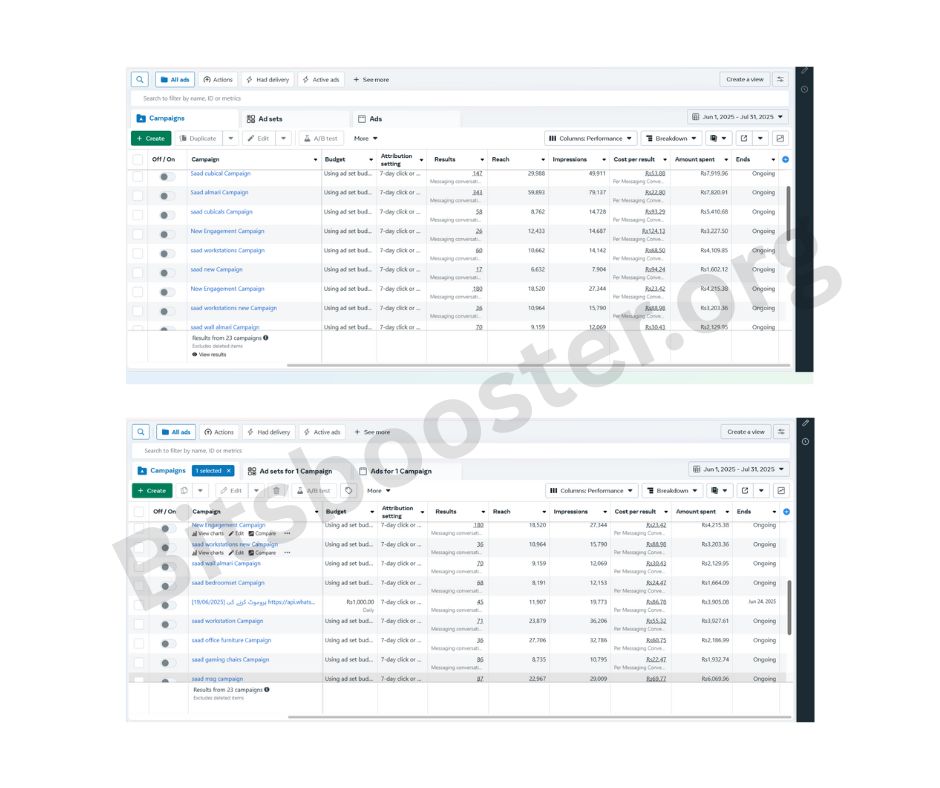Toggle the saad gaming chairs Campaign switch
The image size is (940, 788).
click(168, 663)
